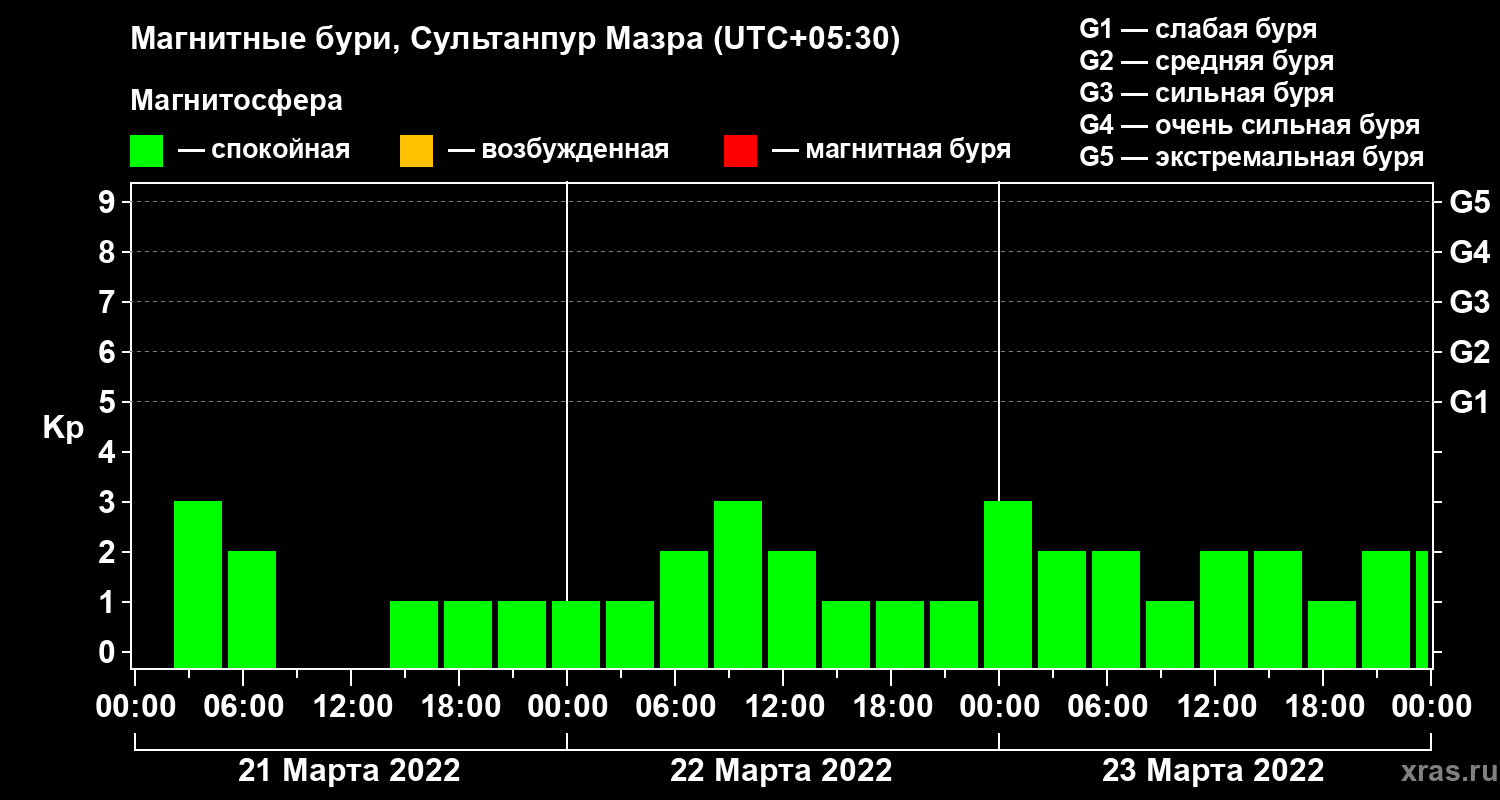This screenshot has height=800, width=1500.
Task: Click the Kp 3 bar on 21 March
Action: coord(198,585)
